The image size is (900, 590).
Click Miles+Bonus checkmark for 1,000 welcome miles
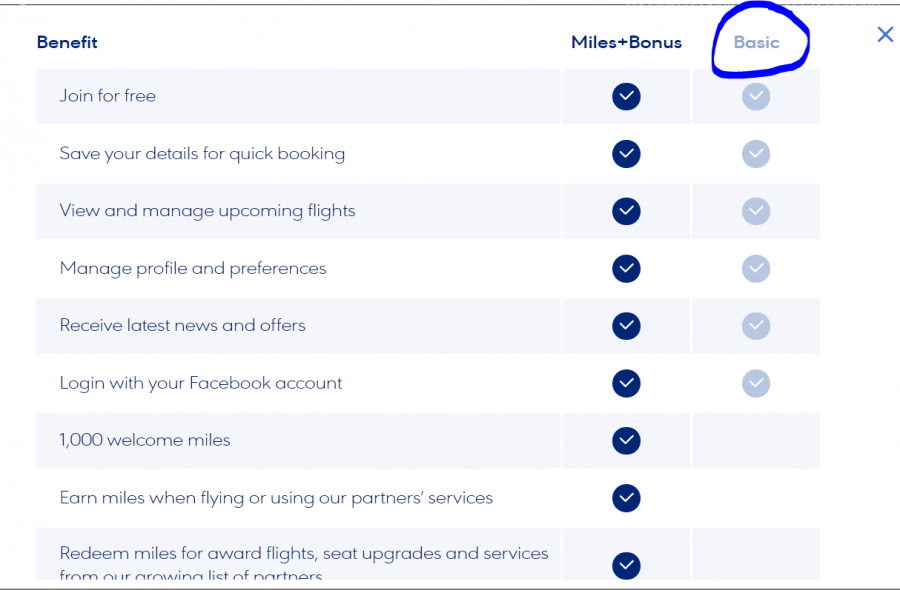coord(626,440)
